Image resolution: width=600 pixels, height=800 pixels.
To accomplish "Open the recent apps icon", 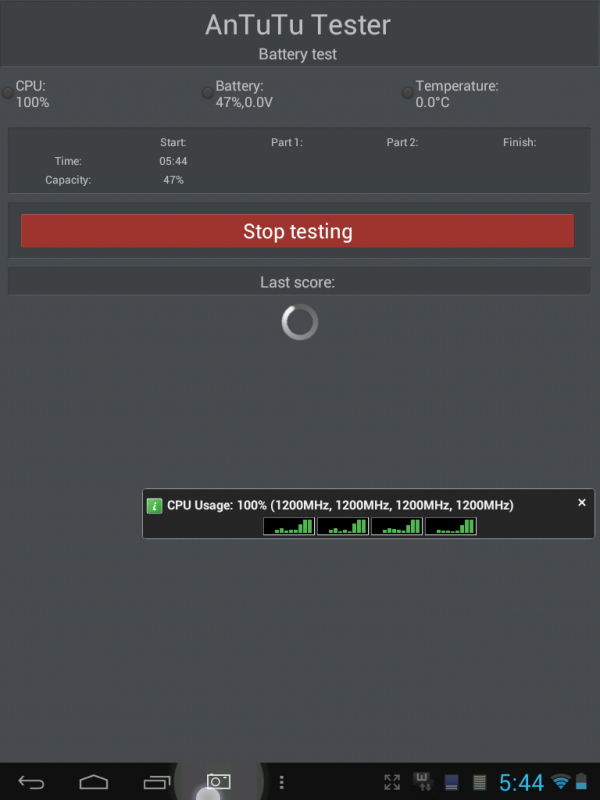I will tap(157, 782).
